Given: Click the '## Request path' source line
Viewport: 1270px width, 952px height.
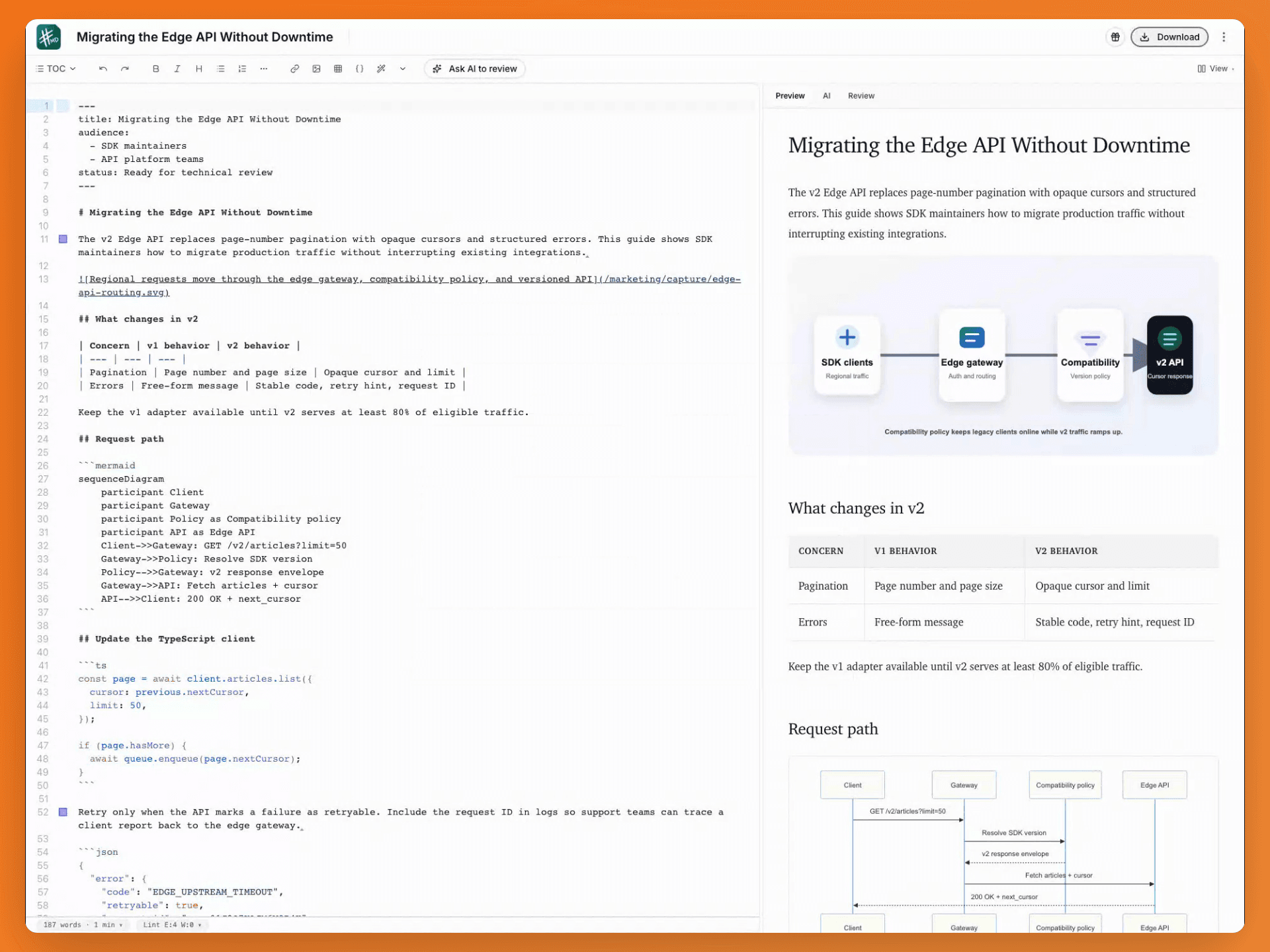Looking at the screenshot, I should pos(121,439).
